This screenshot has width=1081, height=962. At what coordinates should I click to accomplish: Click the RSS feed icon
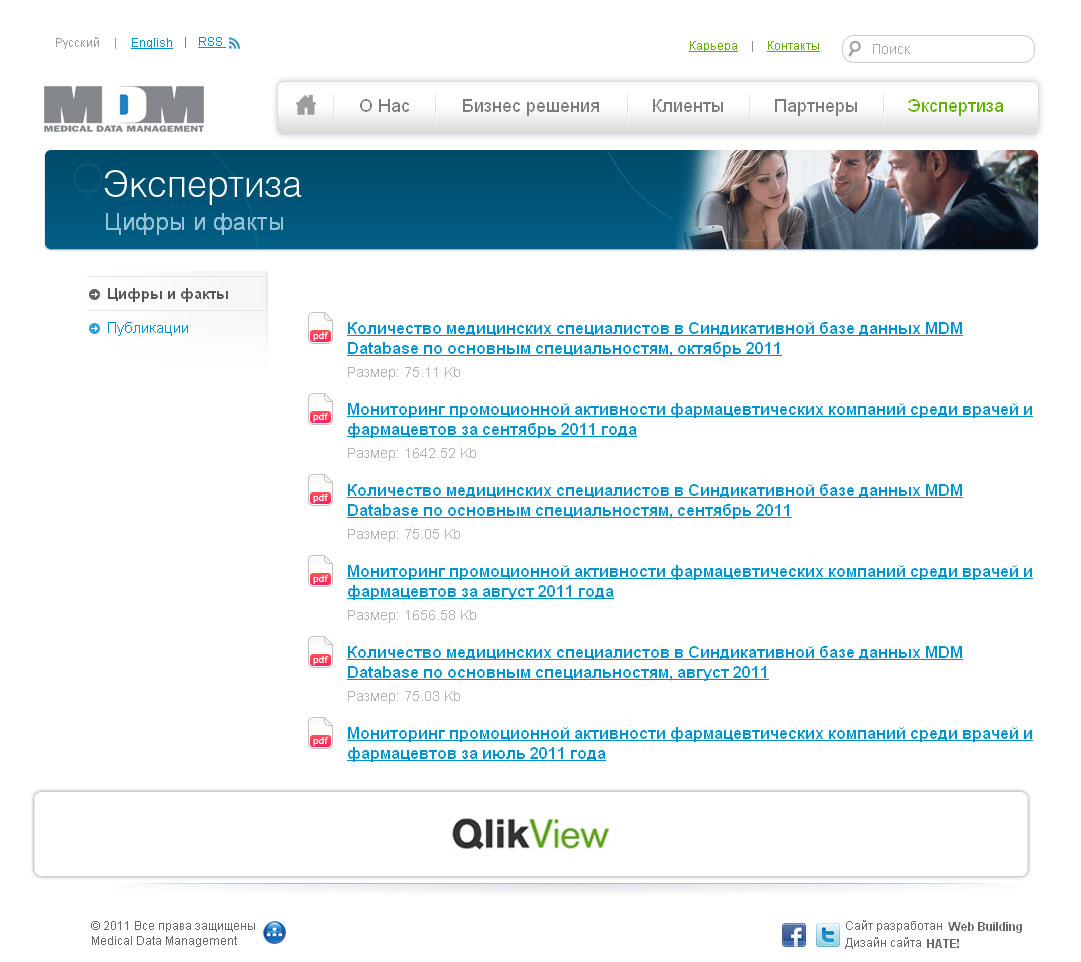click(234, 43)
